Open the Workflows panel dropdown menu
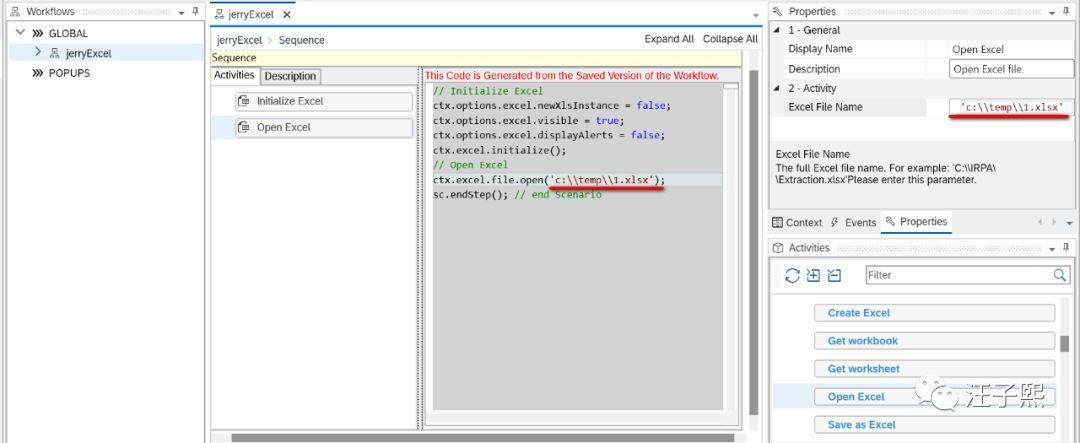1080x443 pixels. click(181, 12)
